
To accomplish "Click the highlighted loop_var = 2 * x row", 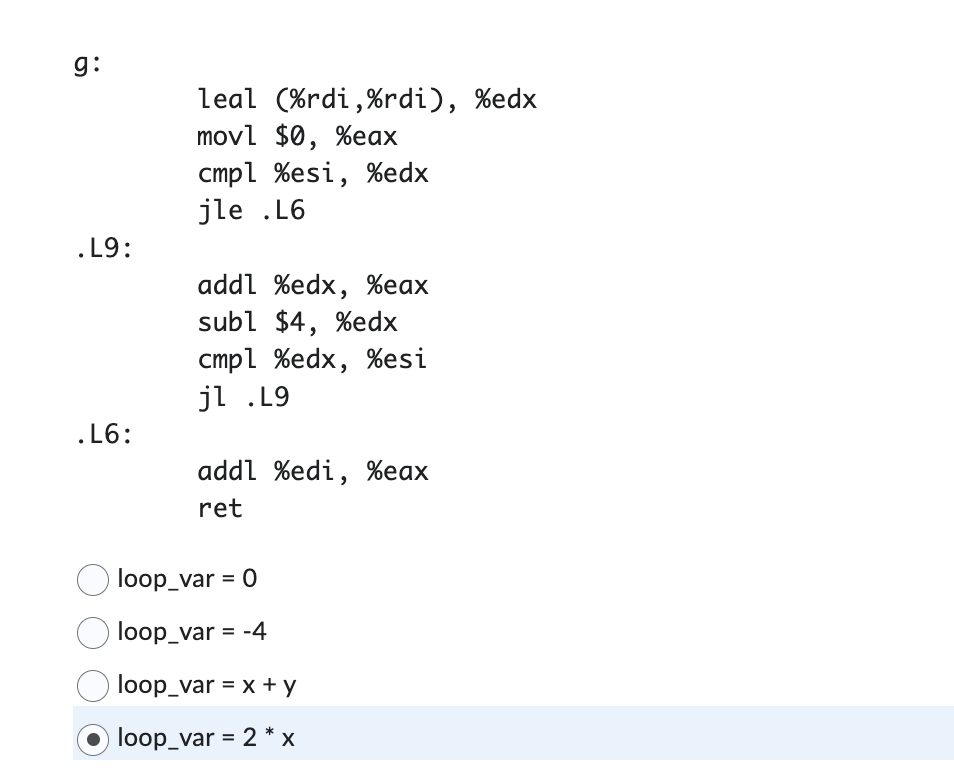I will coord(205,739).
